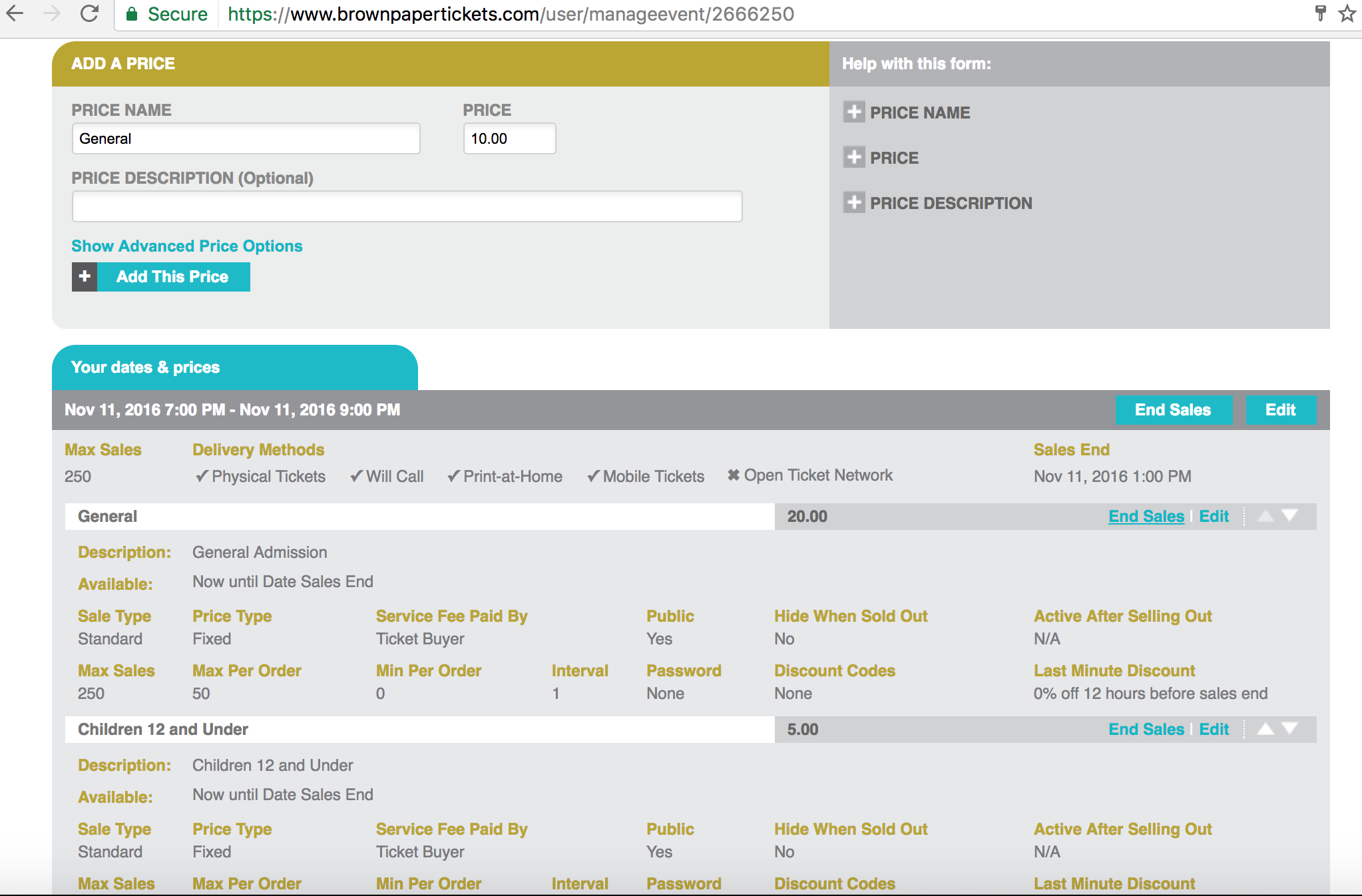Click the Delivery Methods heading

pyautogui.click(x=258, y=450)
